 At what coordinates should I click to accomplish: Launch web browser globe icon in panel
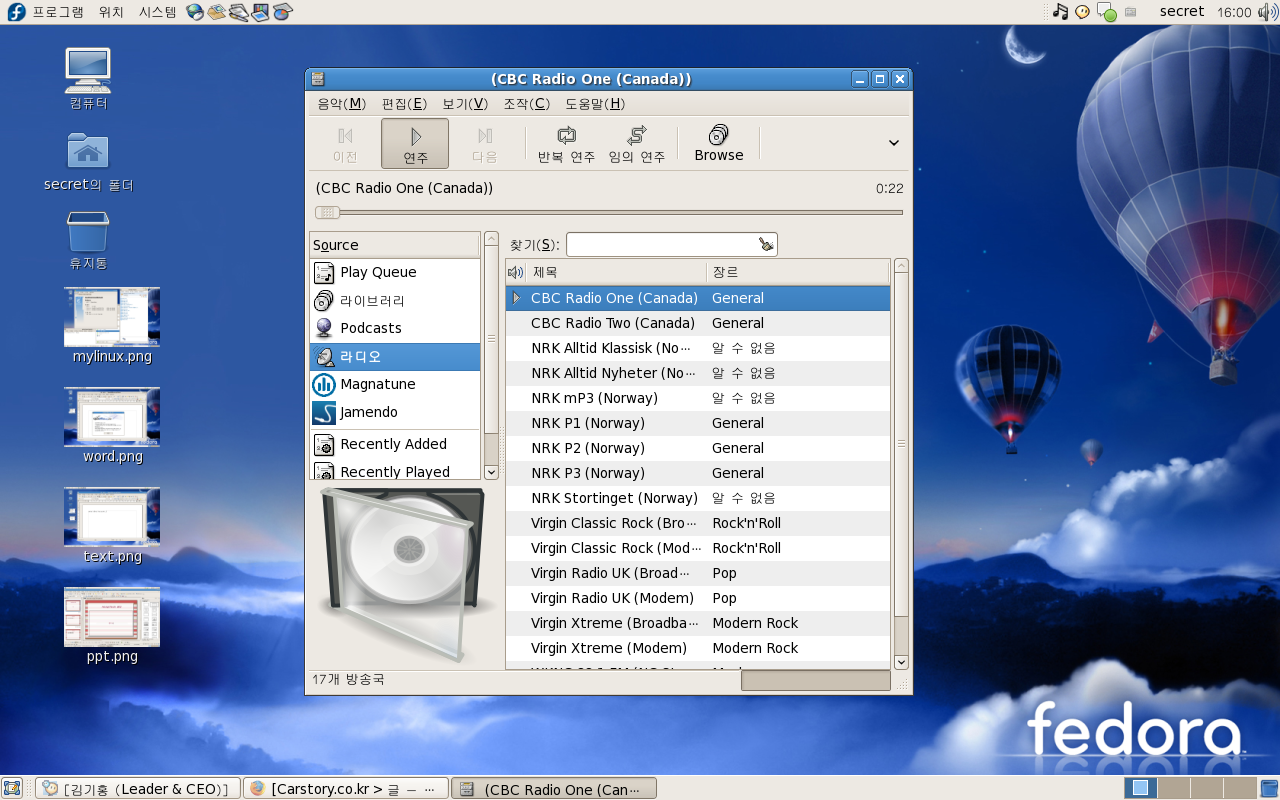[x=195, y=12]
